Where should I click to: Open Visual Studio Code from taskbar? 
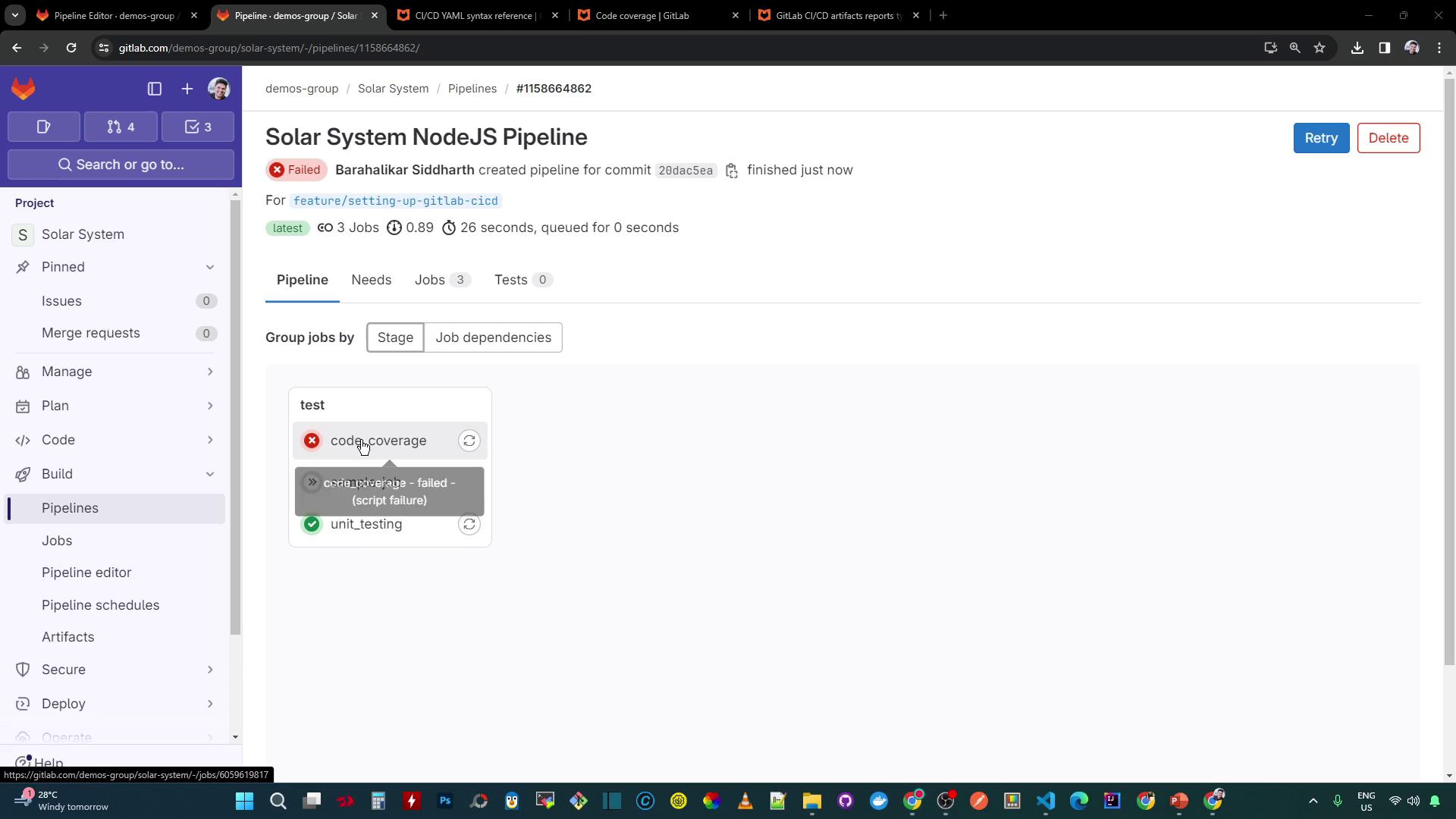click(x=1046, y=801)
